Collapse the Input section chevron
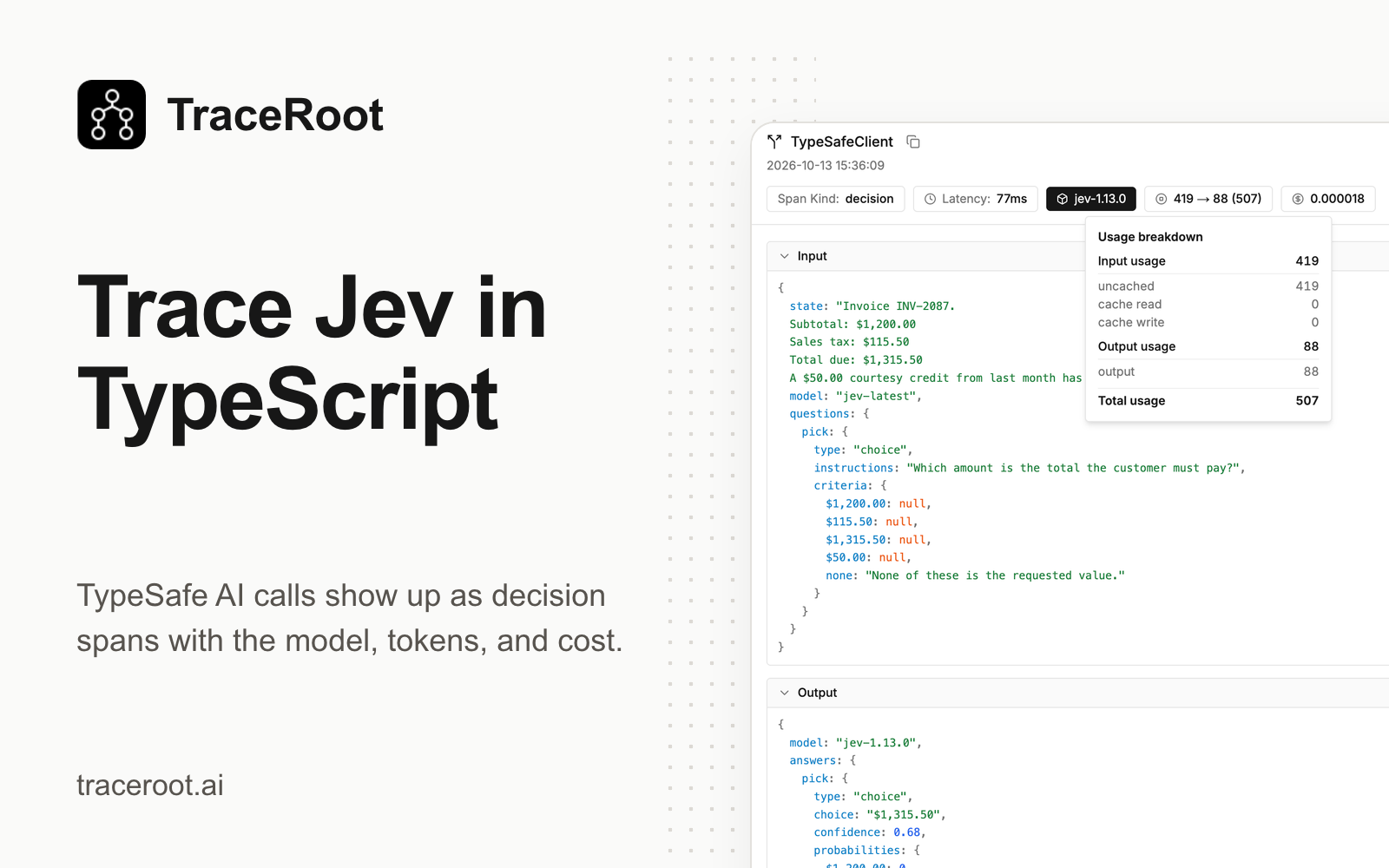The width and height of the screenshot is (1389, 868). point(784,256)
